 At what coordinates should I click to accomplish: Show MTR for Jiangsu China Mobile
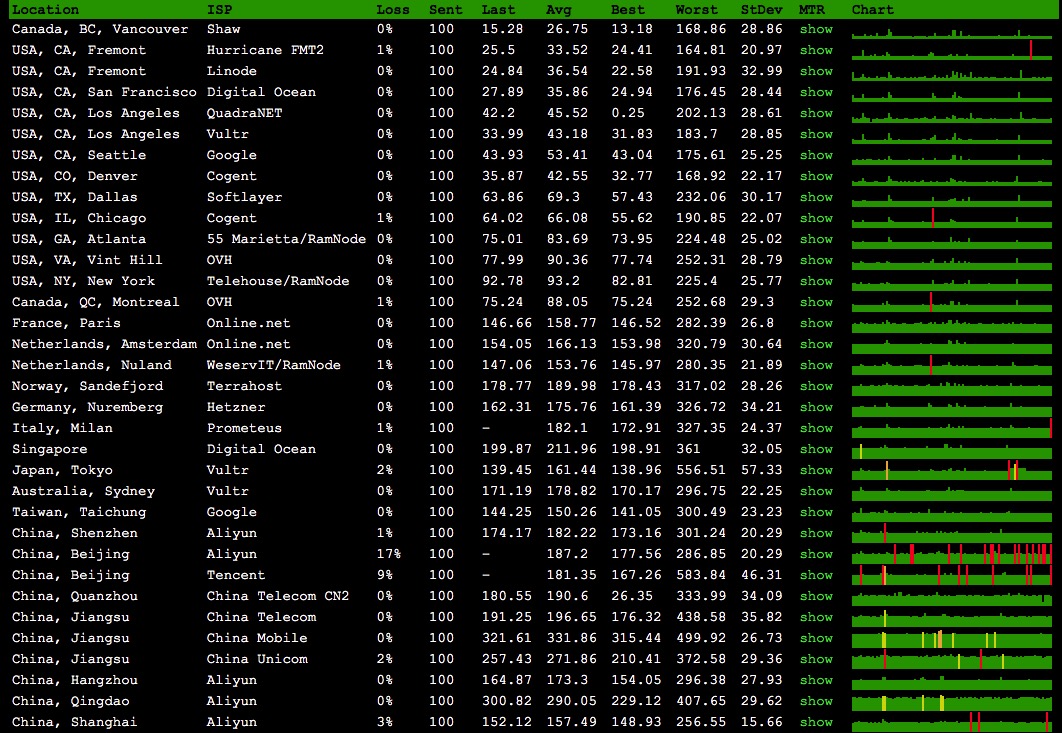(816, 638)
